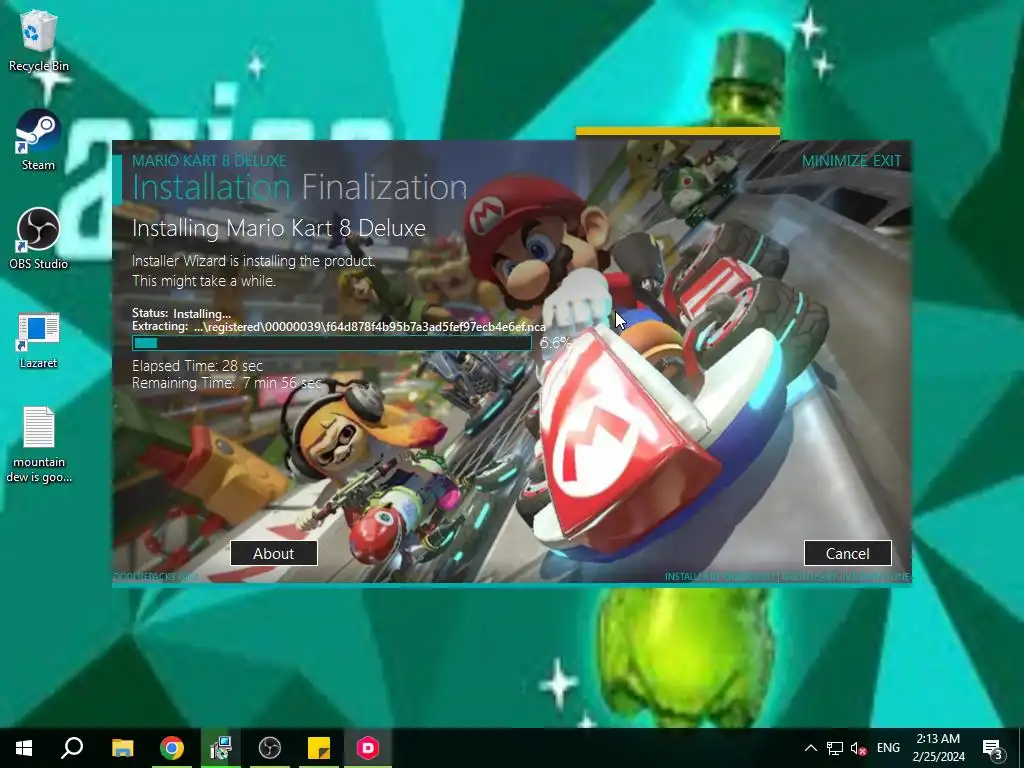
Task: Click the About button in installer
Action: (x=274, y=553)
